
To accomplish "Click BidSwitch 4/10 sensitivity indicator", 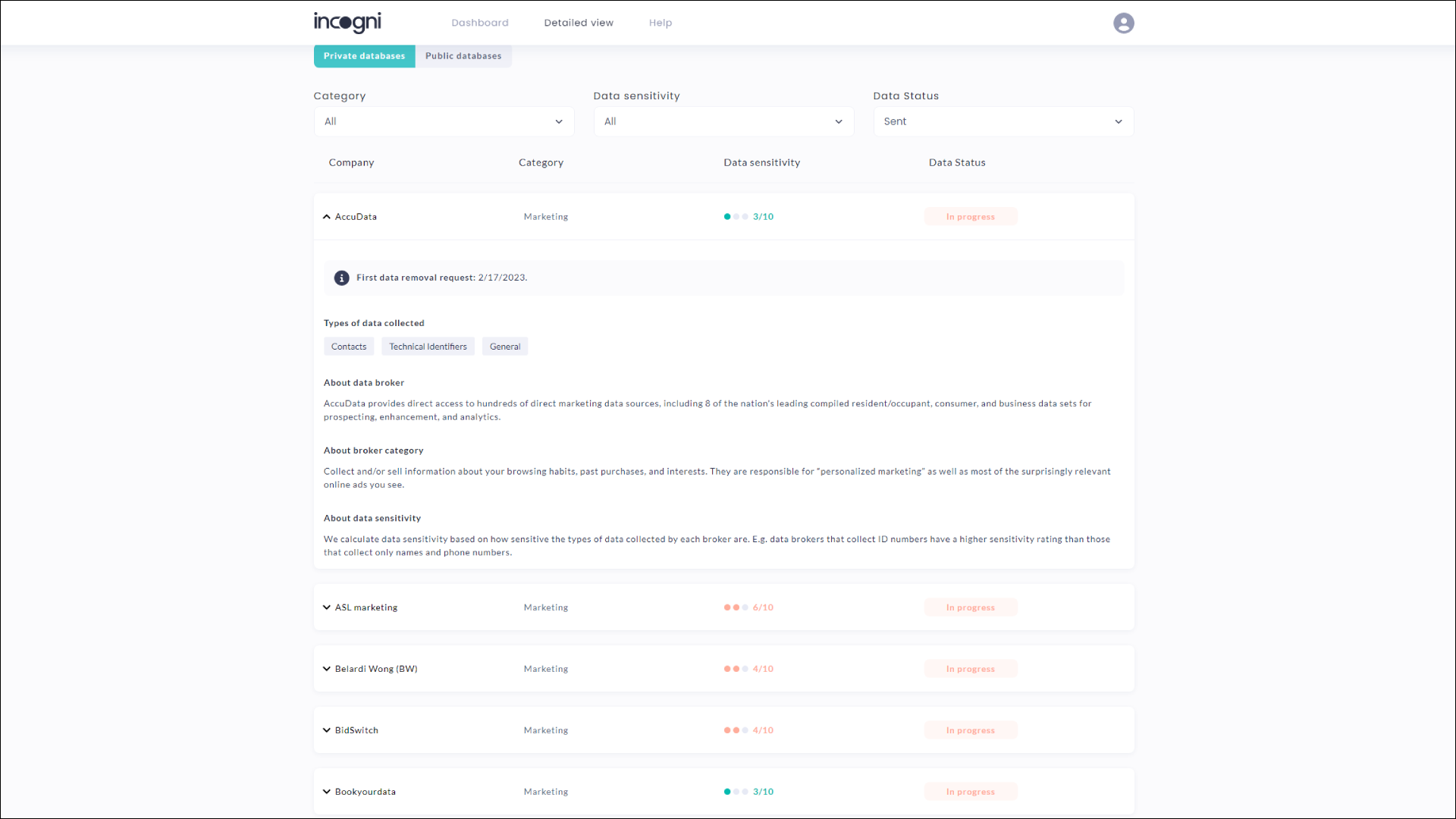I will click(x=748, y=730).
